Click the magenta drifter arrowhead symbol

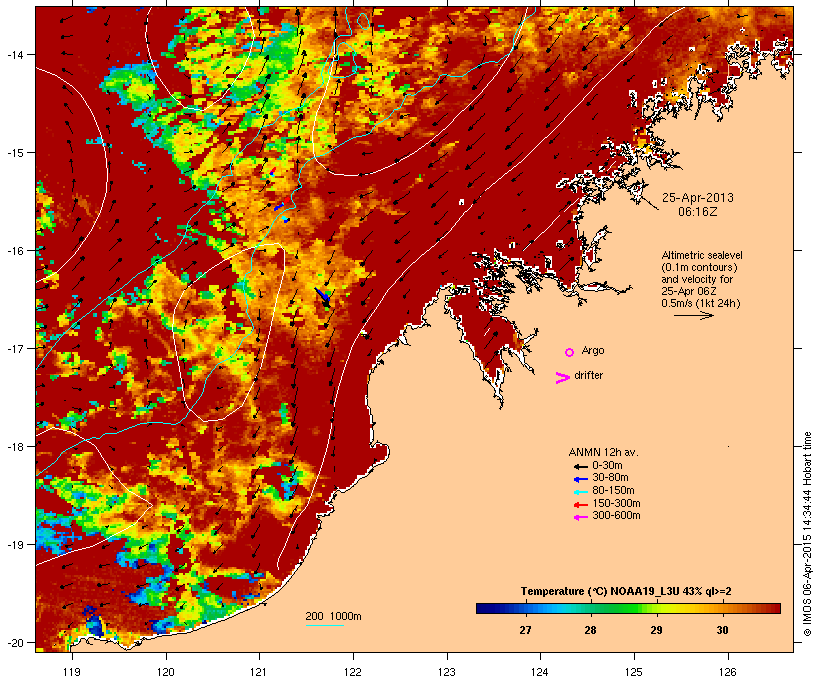pyautogui.click(x=563, y=378)
